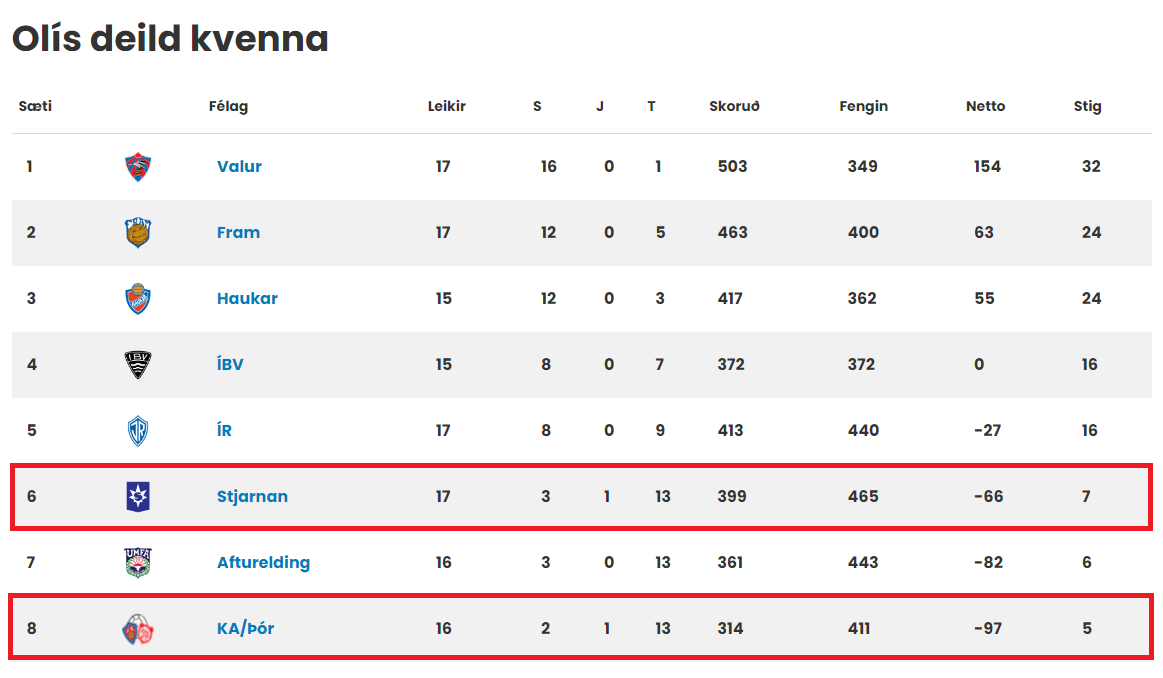Click the Netto column header
Viewport: 1163px width, 678px height.
click(985, 106)
